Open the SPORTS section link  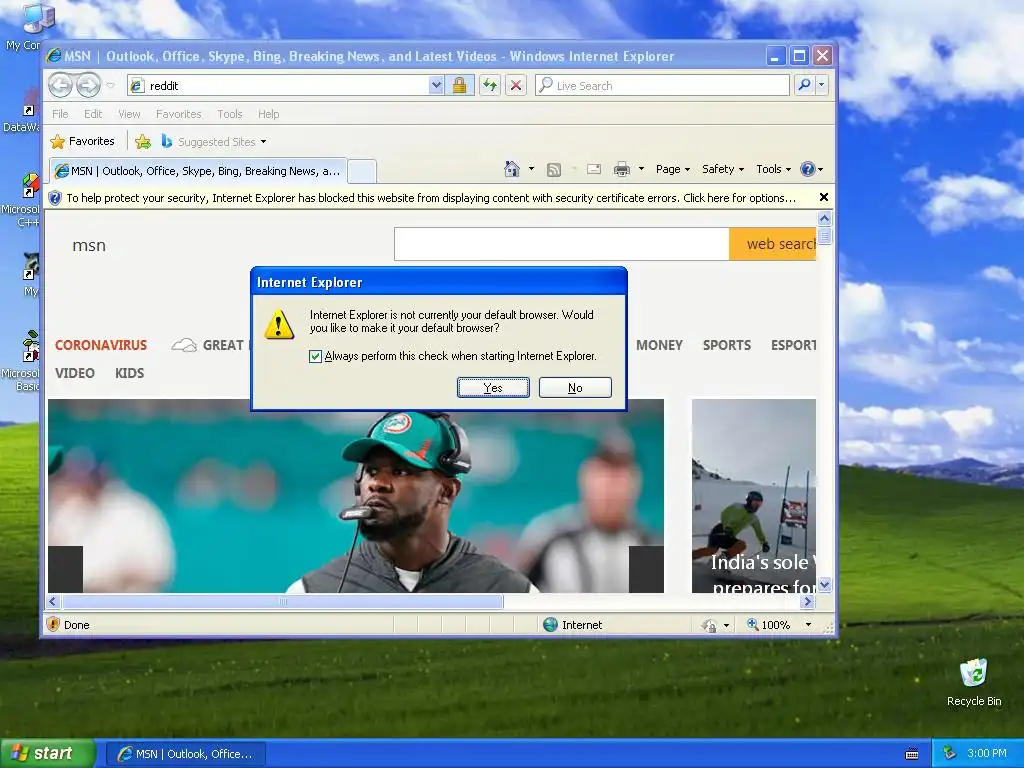(727, 345)
